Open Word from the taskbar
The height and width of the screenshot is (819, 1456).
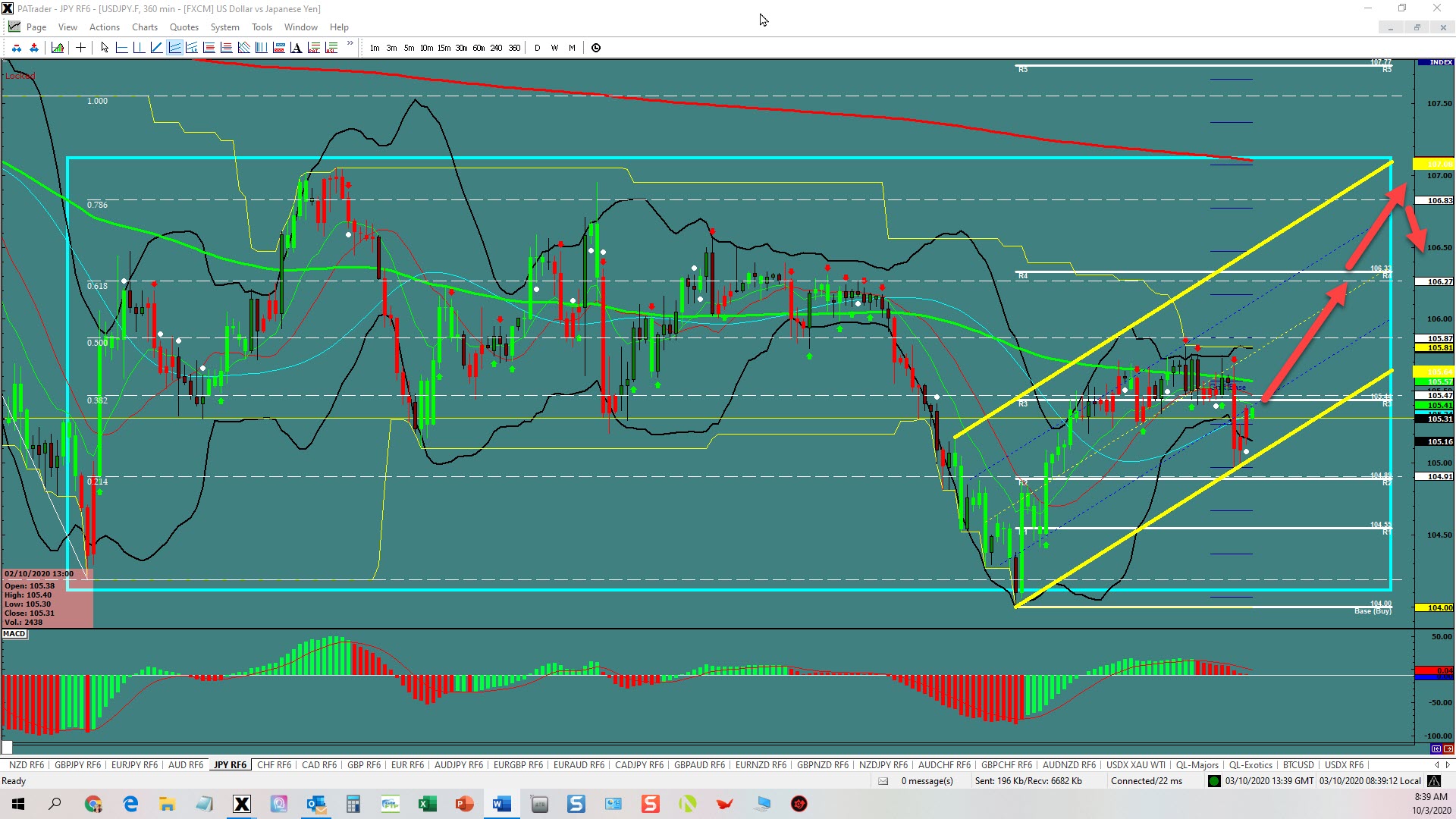coord(501,804)
